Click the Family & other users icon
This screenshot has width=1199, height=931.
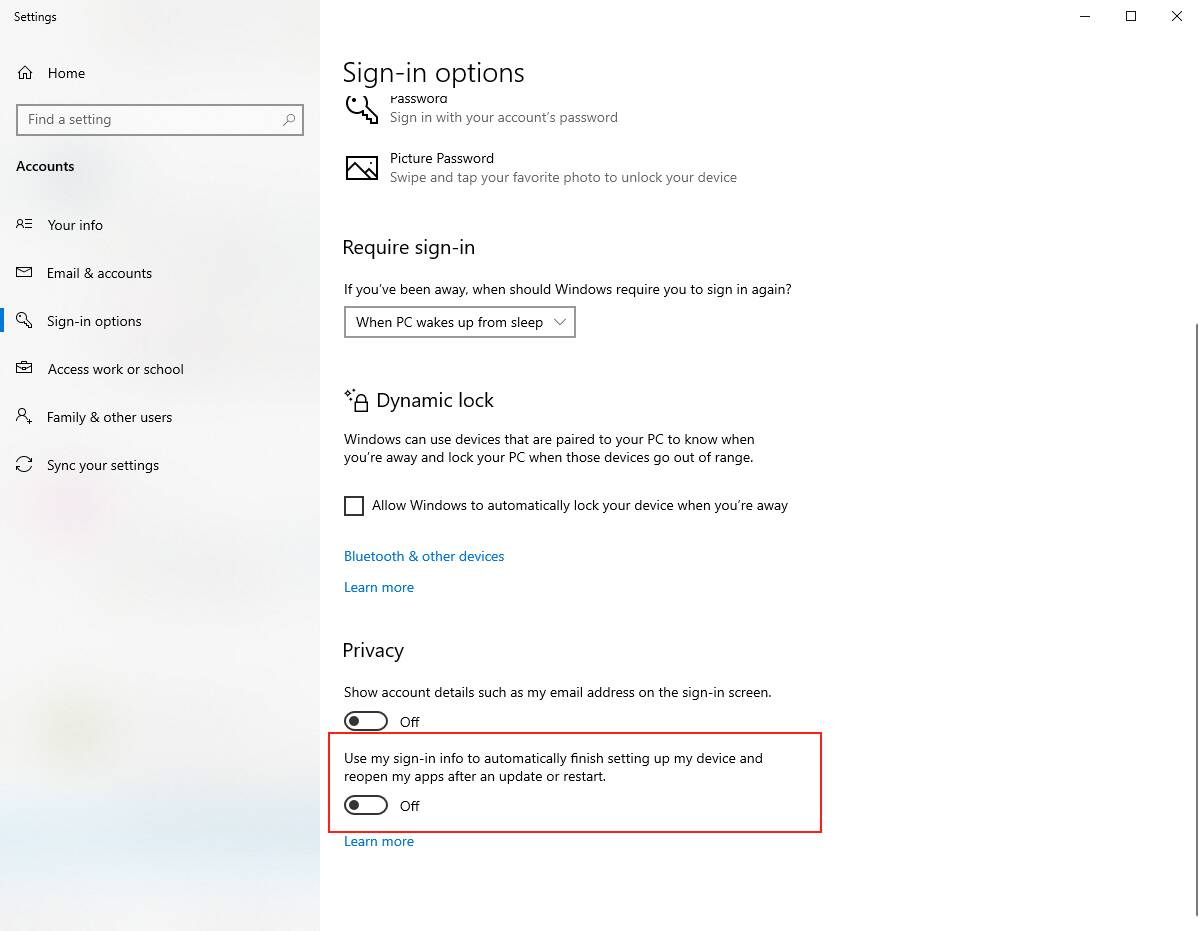(24, 417)
